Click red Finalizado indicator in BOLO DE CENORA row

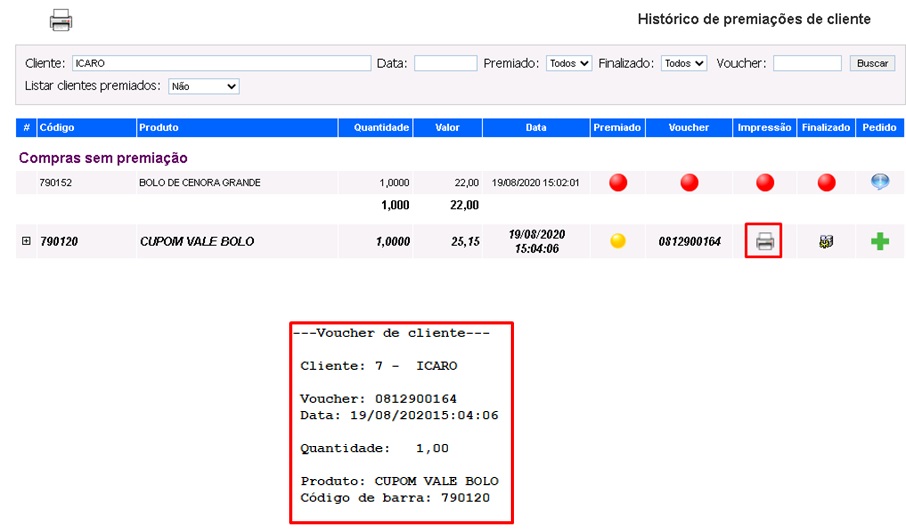pyautogui.click(x=826, y=182)
